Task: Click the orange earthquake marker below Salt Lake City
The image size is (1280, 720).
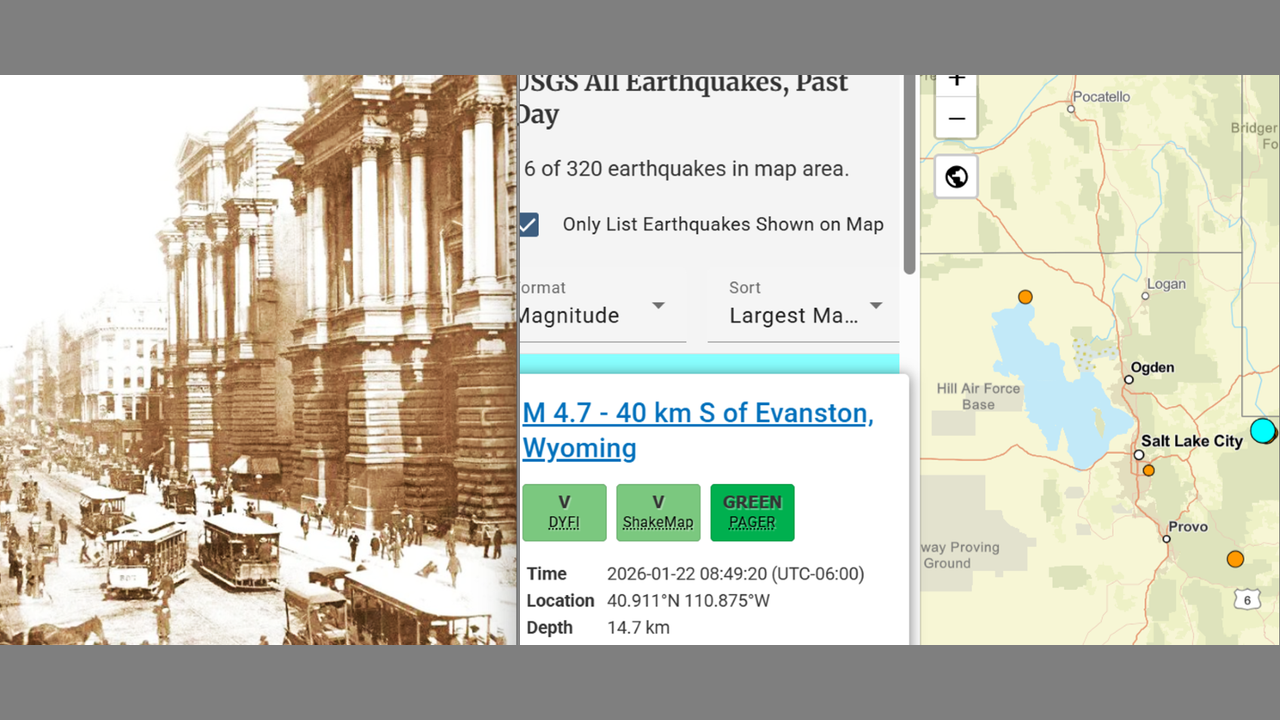Action: [1148, 470]
